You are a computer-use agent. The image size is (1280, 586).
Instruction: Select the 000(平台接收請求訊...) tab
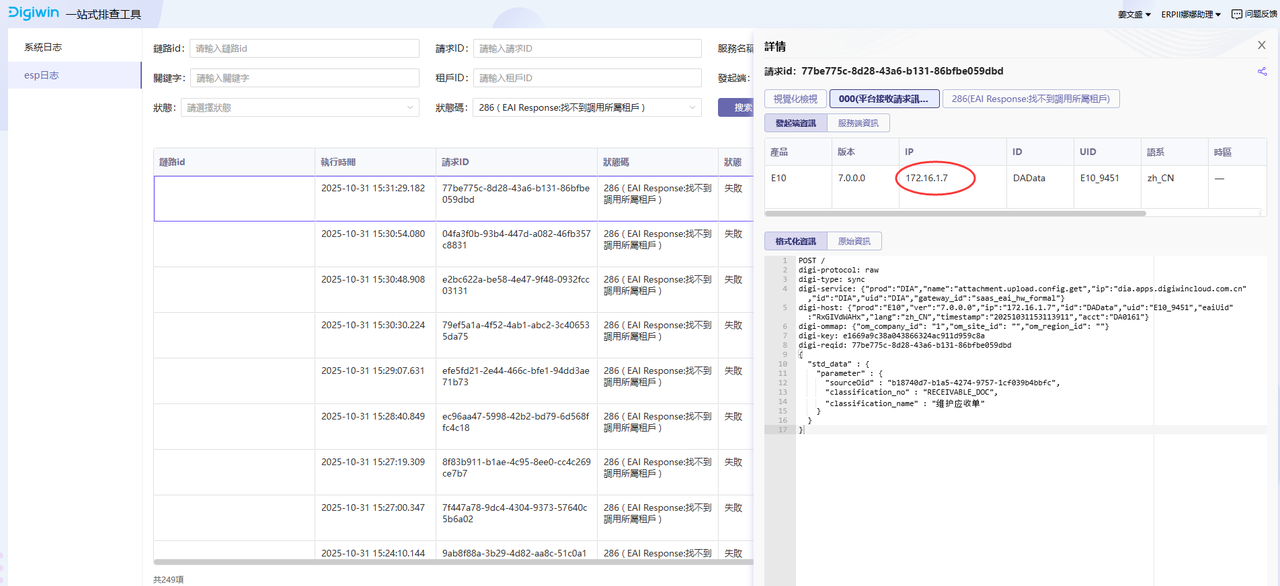(x=883, y=98)
